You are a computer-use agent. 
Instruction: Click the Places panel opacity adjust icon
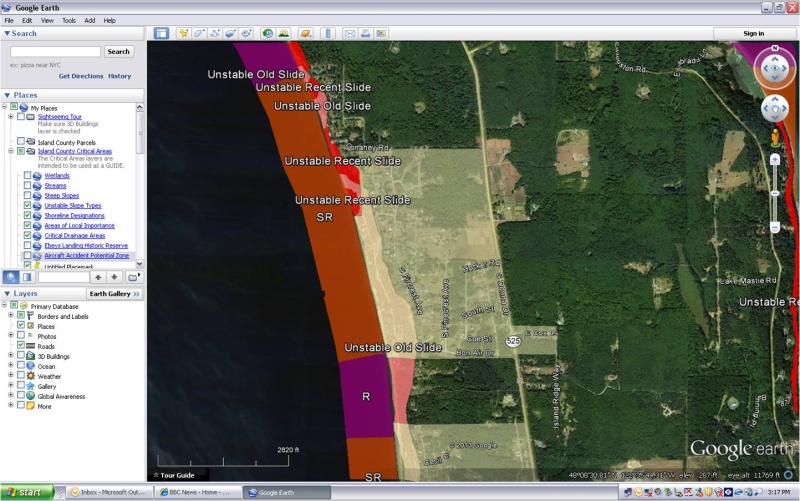[27, 277]
